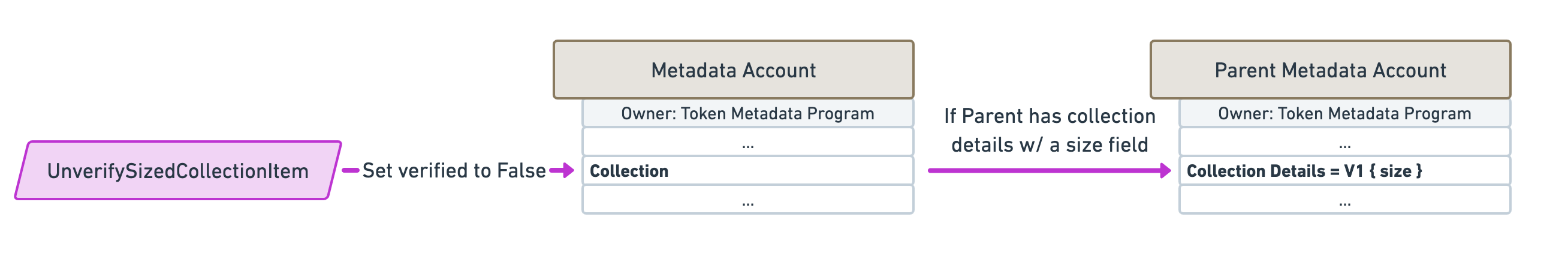Select ellipsis row above Collection Details
This screenshot has height=259, width=1568.
(x=1344, y=142)
